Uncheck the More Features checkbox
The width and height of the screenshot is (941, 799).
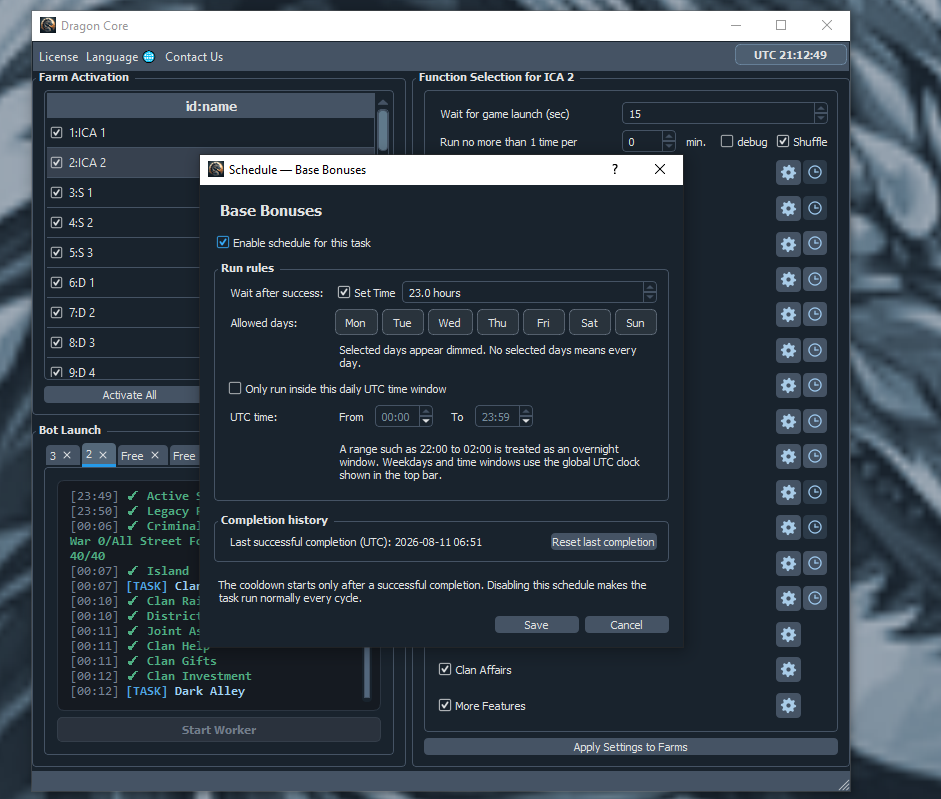click(445, 705)
